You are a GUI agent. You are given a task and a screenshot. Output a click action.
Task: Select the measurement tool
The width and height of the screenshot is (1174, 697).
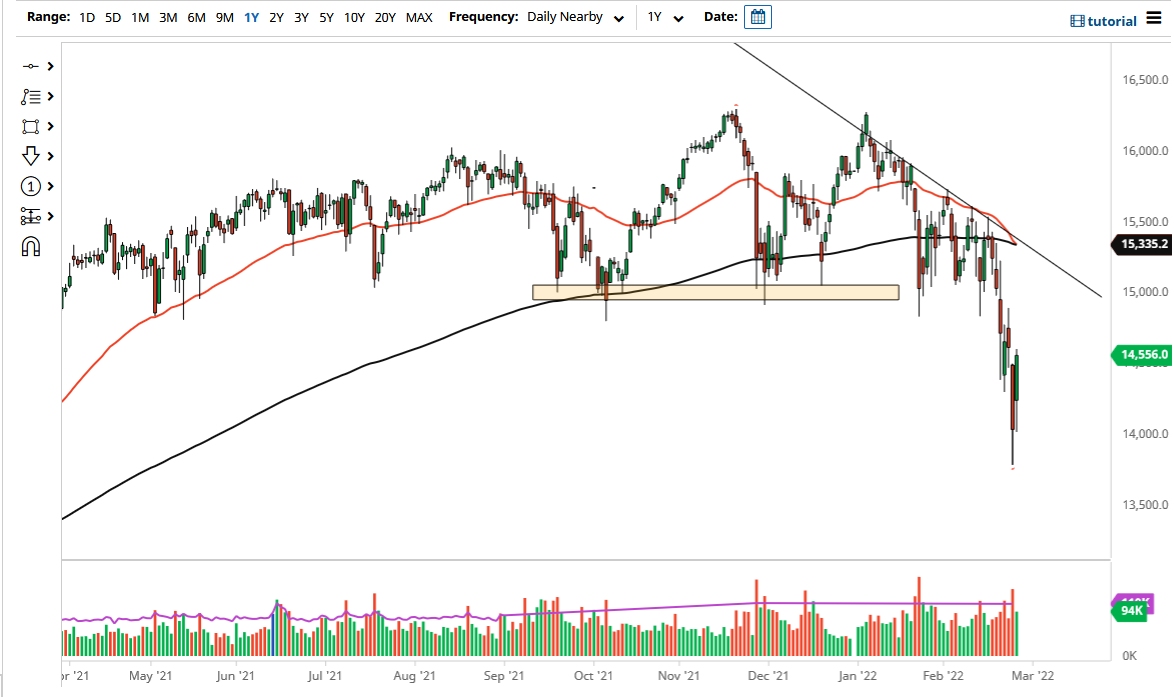[x=30, y=216]
